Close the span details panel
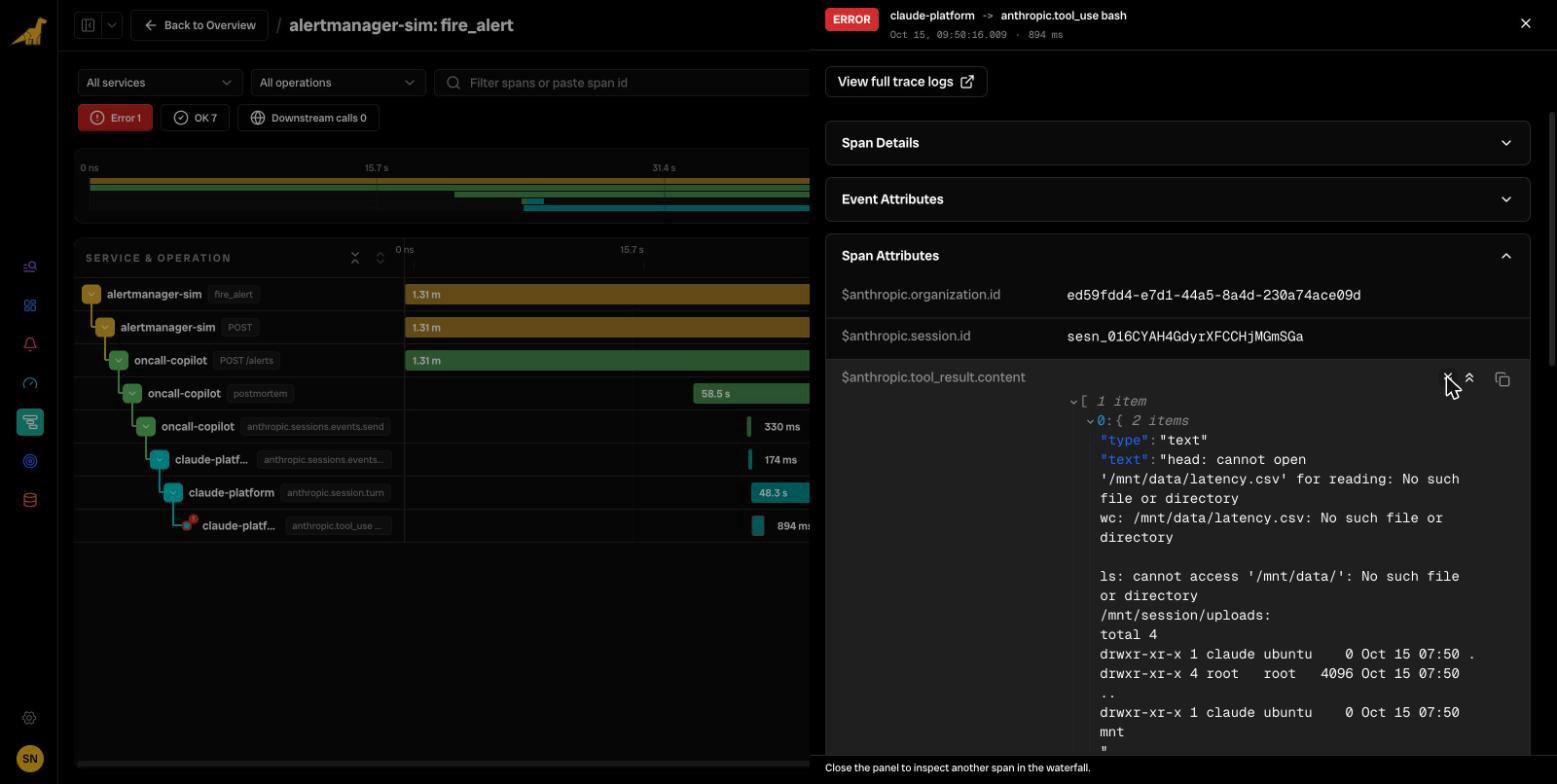 coord(1525,23)
